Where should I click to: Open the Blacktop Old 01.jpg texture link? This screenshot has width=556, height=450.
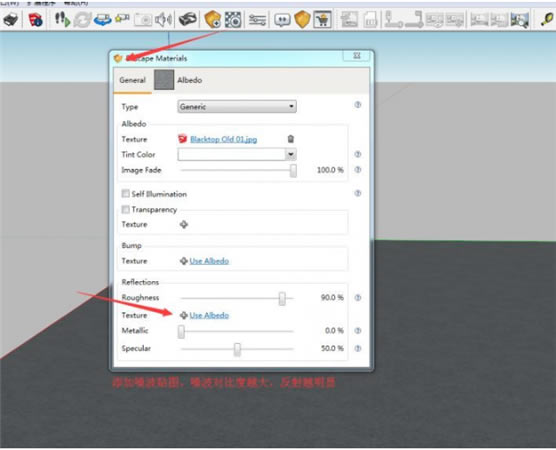[223, 139]
